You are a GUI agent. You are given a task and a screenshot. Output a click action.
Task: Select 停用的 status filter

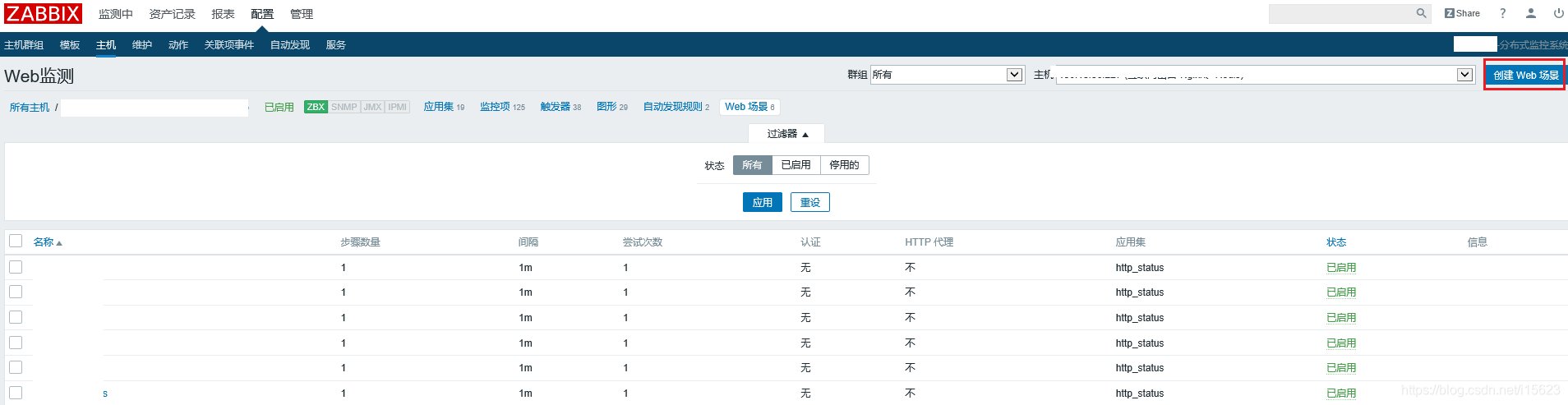tap(844, 165)
